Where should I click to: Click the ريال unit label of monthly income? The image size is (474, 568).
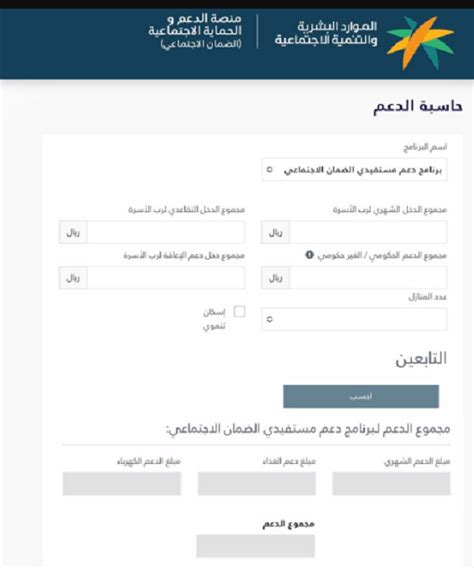(x=276, y=232)
